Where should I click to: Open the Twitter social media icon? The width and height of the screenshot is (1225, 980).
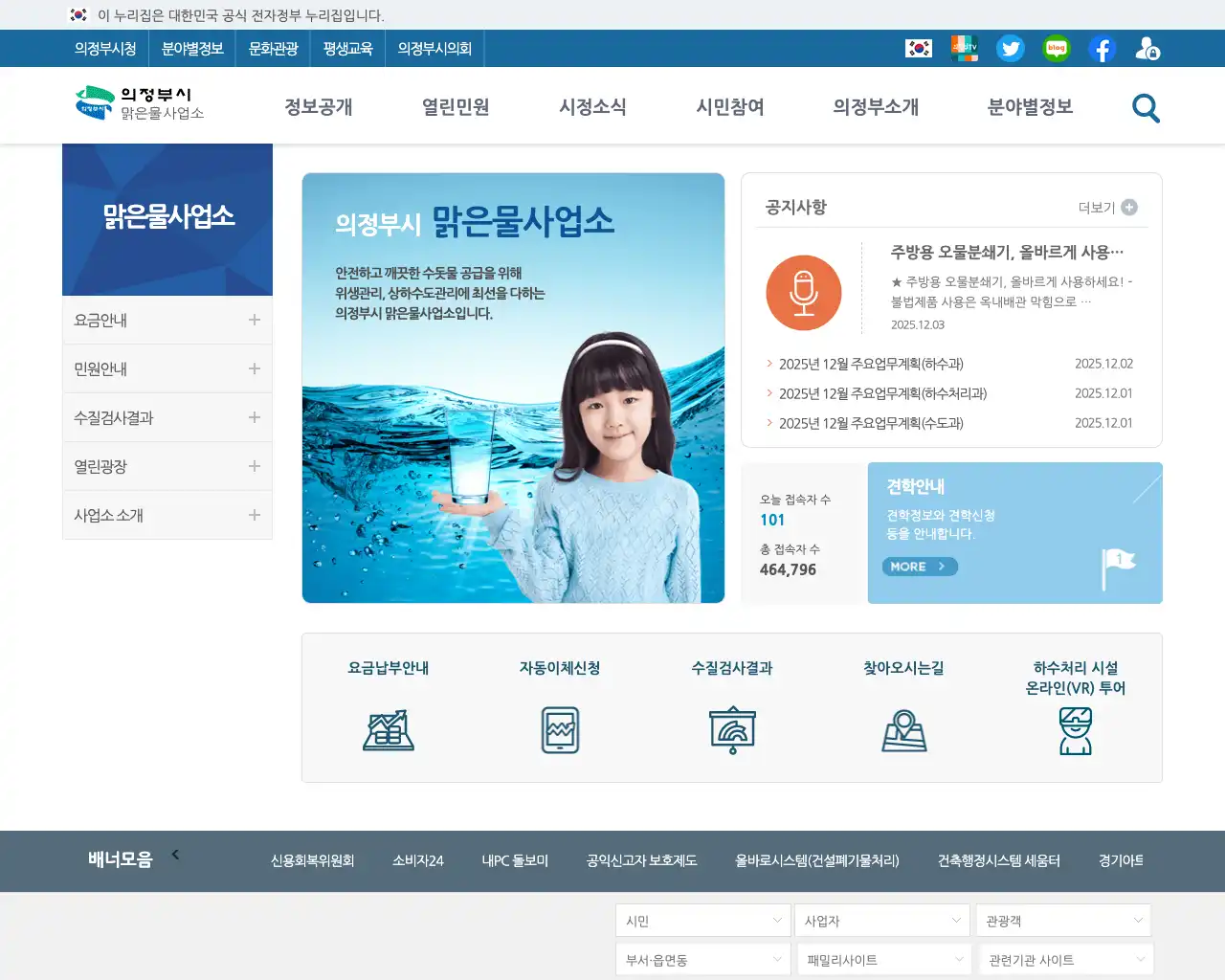tap(1011, 48)
